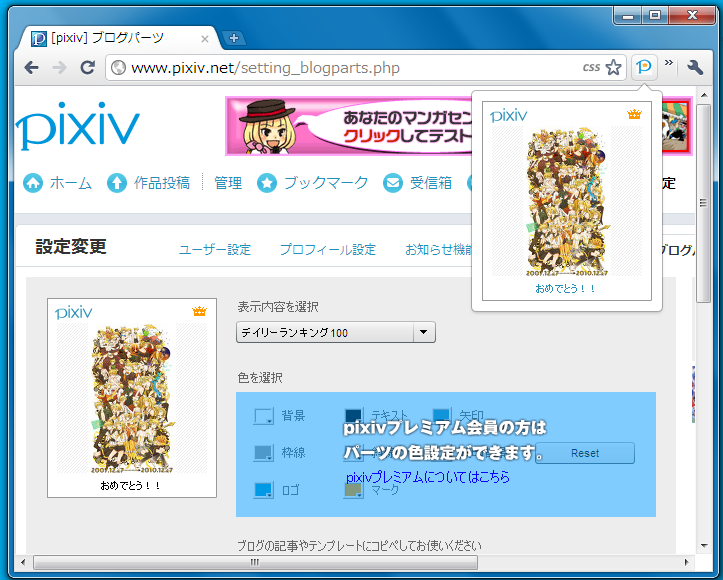Go back to the previous page
723x580 pixels.
click(x=32, y=67)
